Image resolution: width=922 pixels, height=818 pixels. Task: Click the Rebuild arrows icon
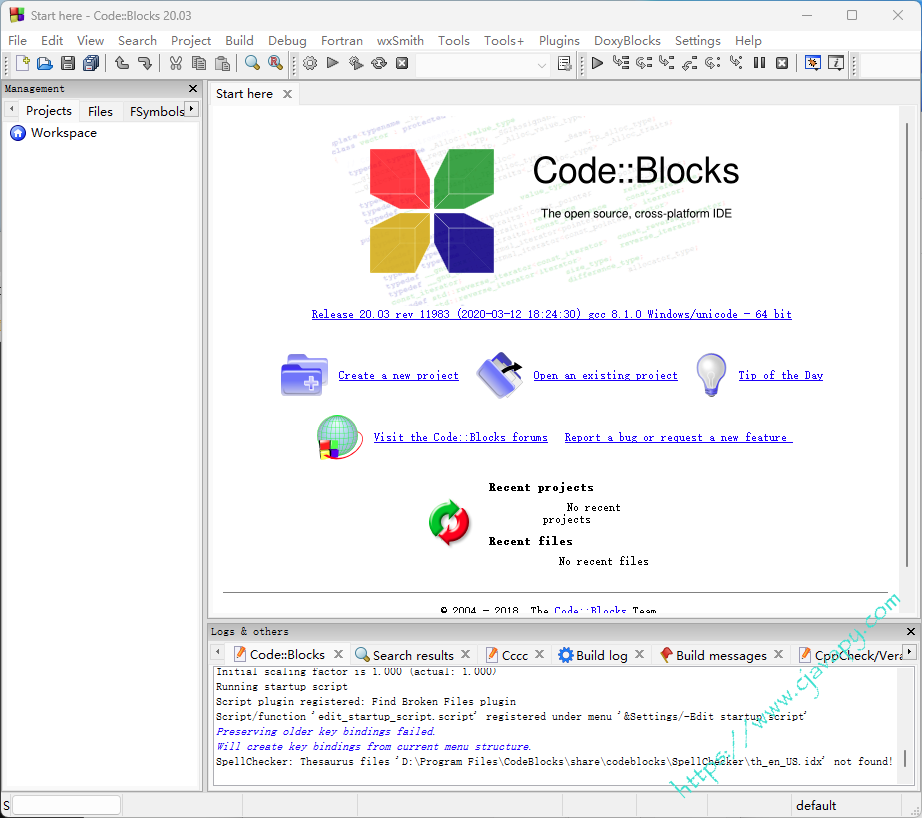pyautogui.click(x=379, y=63)
